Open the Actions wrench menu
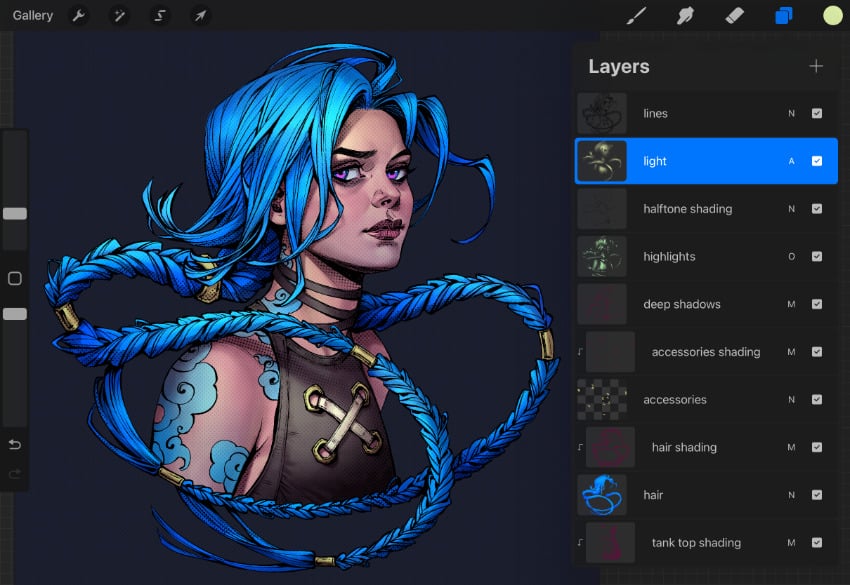This screenshot has width=850, height=585. 79,16
